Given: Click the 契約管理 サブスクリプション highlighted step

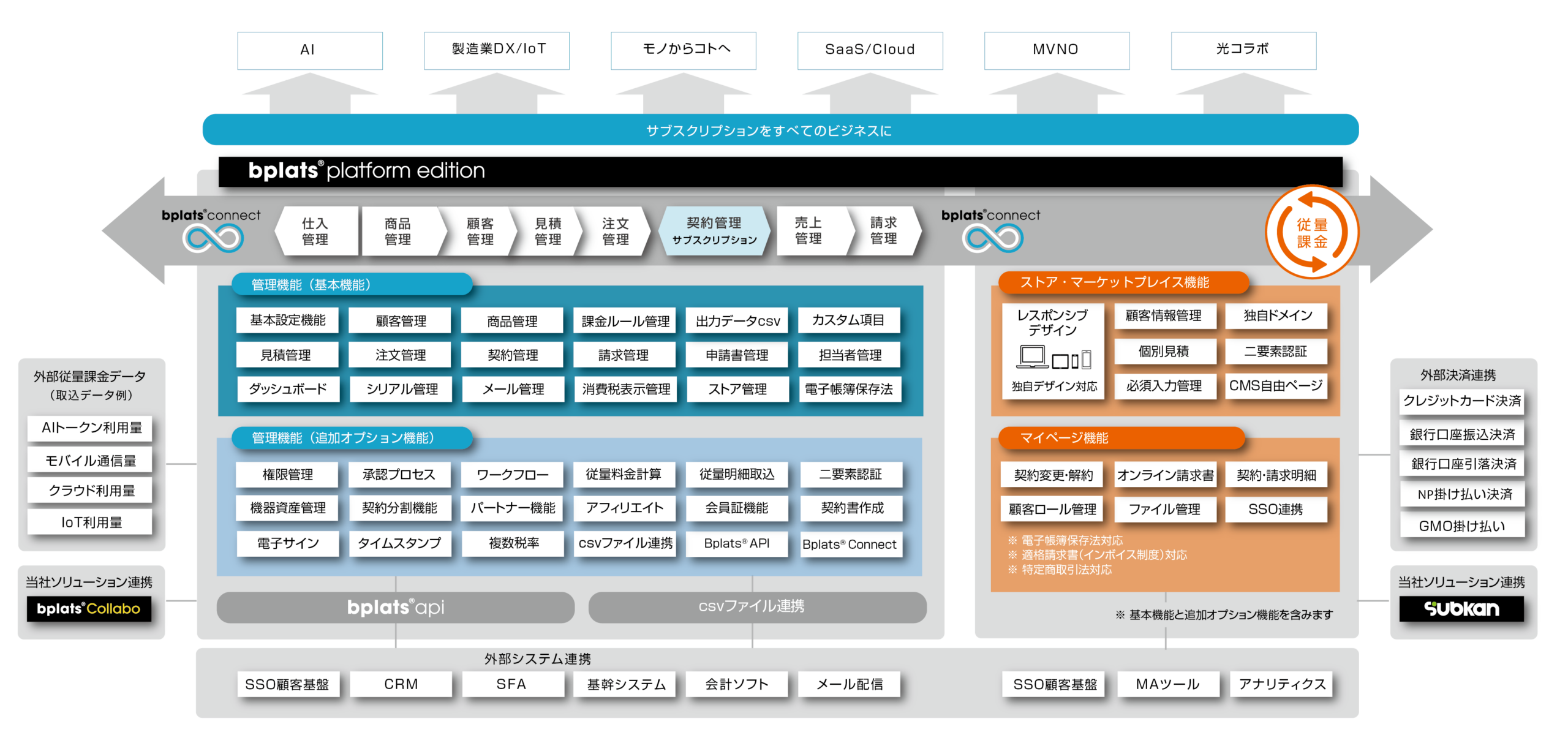Looking at the screenshot, I should coord(714,231).
